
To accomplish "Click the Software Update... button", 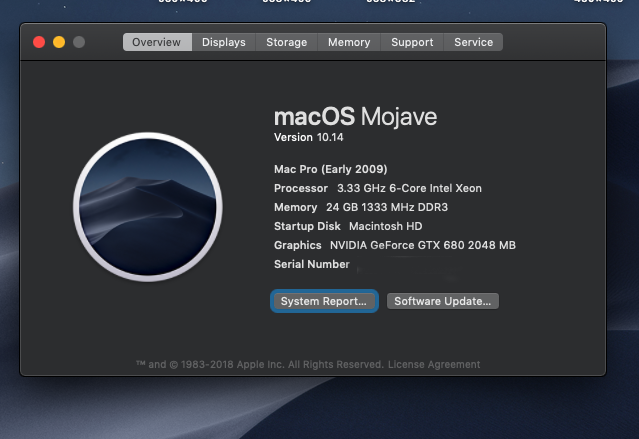I will pyautogui.click(x=443, y=301).
